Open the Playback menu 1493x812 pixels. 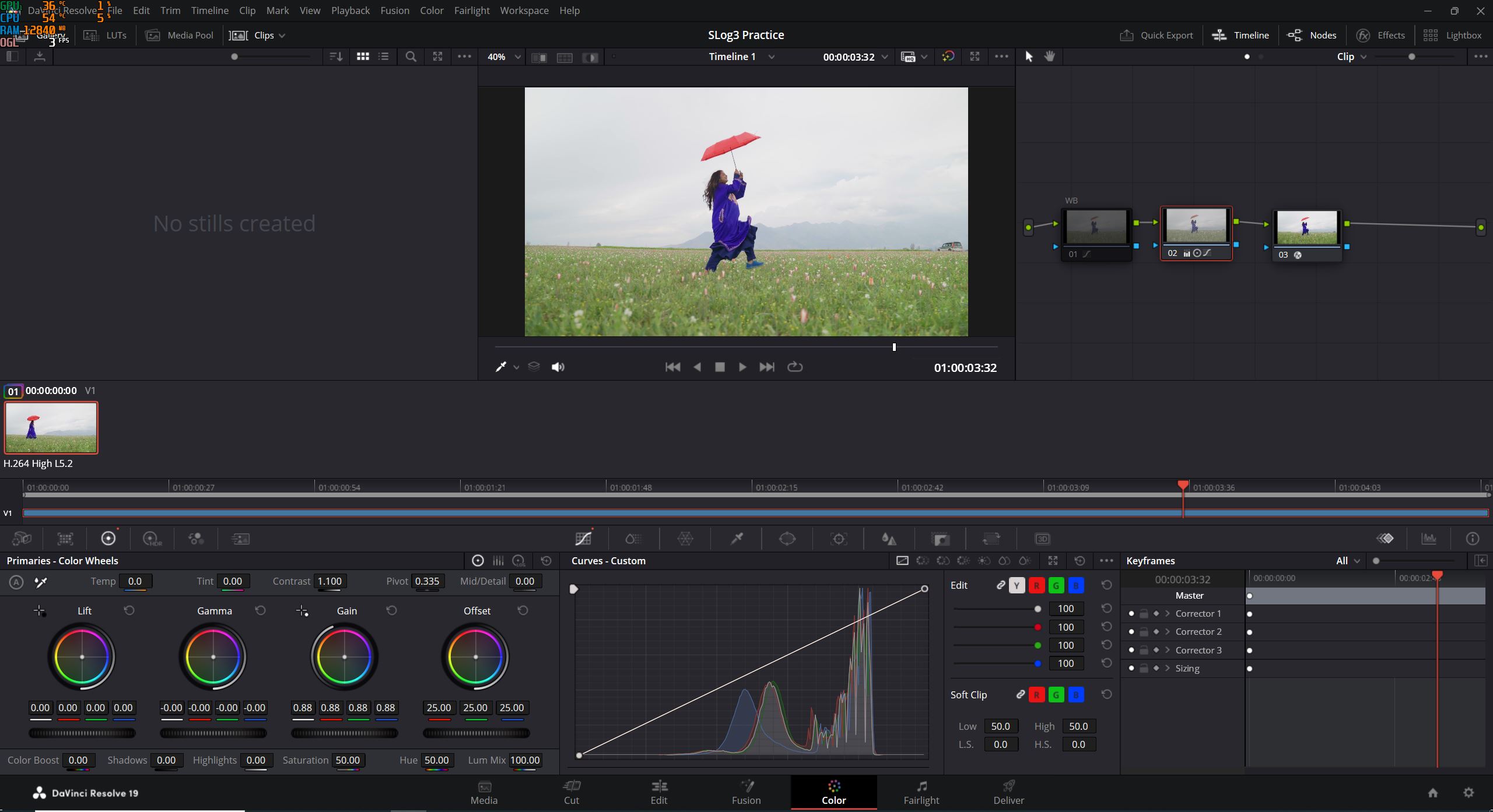tap(351, 10)
